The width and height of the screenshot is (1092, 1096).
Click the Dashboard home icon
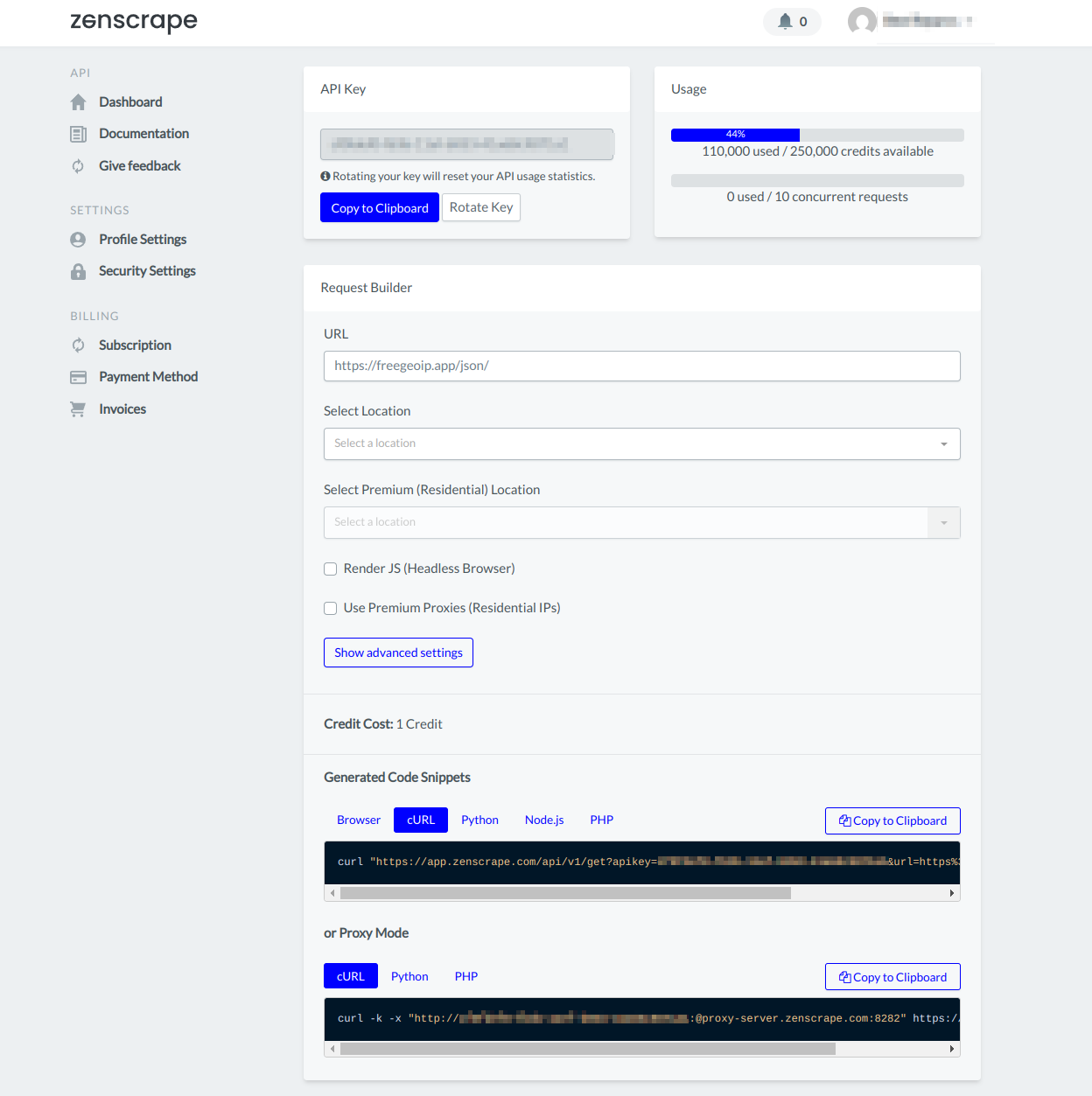[78, 102]
